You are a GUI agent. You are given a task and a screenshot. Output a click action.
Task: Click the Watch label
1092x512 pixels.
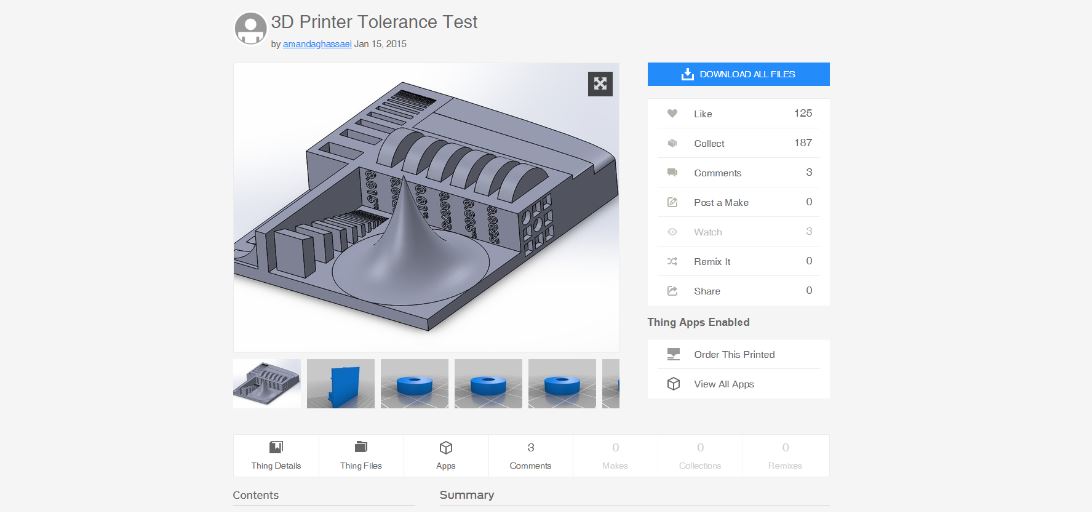tap(708, 233)
